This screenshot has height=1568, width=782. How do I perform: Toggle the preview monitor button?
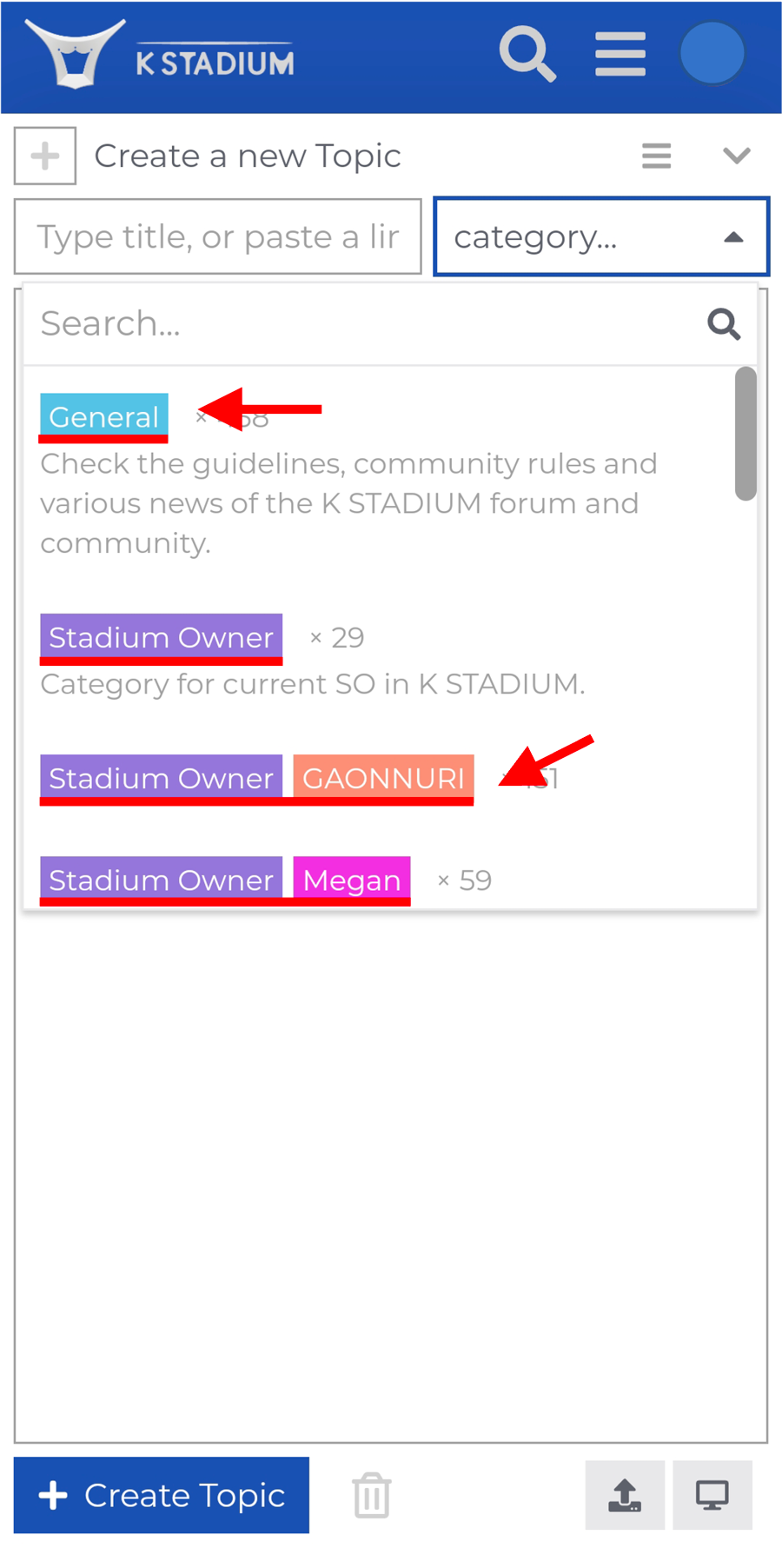point(712,1495)
